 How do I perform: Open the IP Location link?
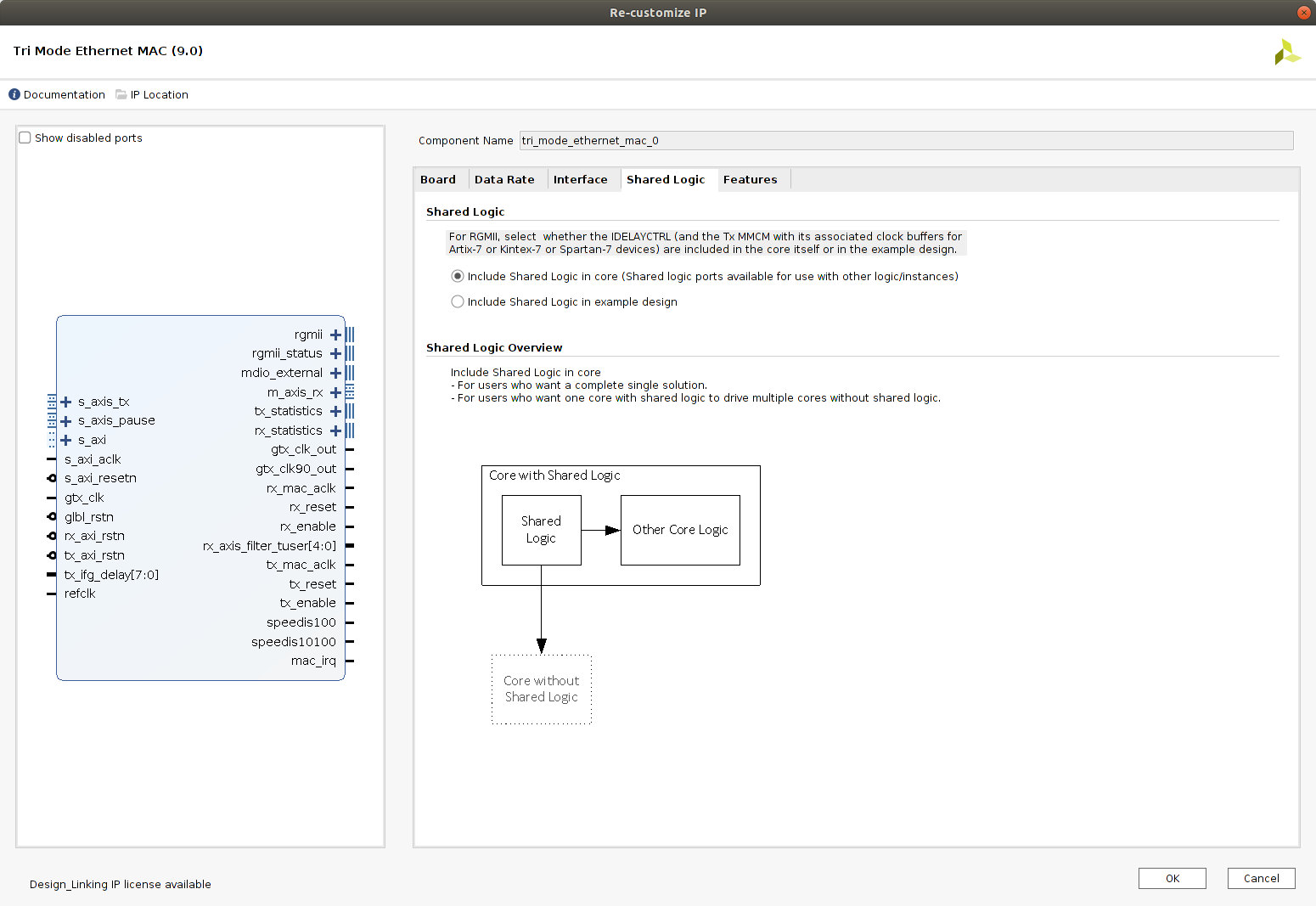coord(160,94)
